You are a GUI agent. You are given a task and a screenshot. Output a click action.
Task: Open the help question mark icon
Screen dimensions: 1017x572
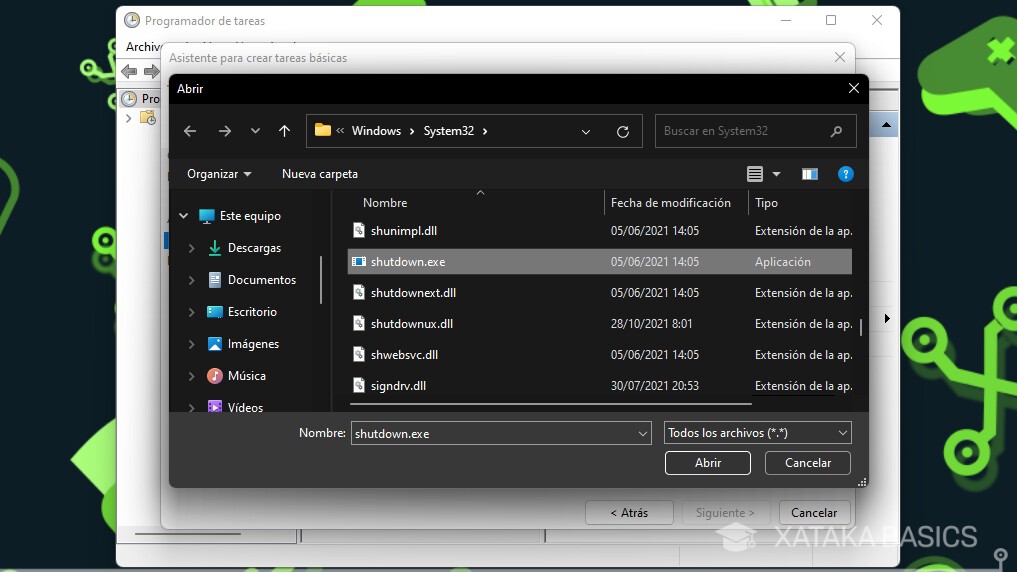845,174
